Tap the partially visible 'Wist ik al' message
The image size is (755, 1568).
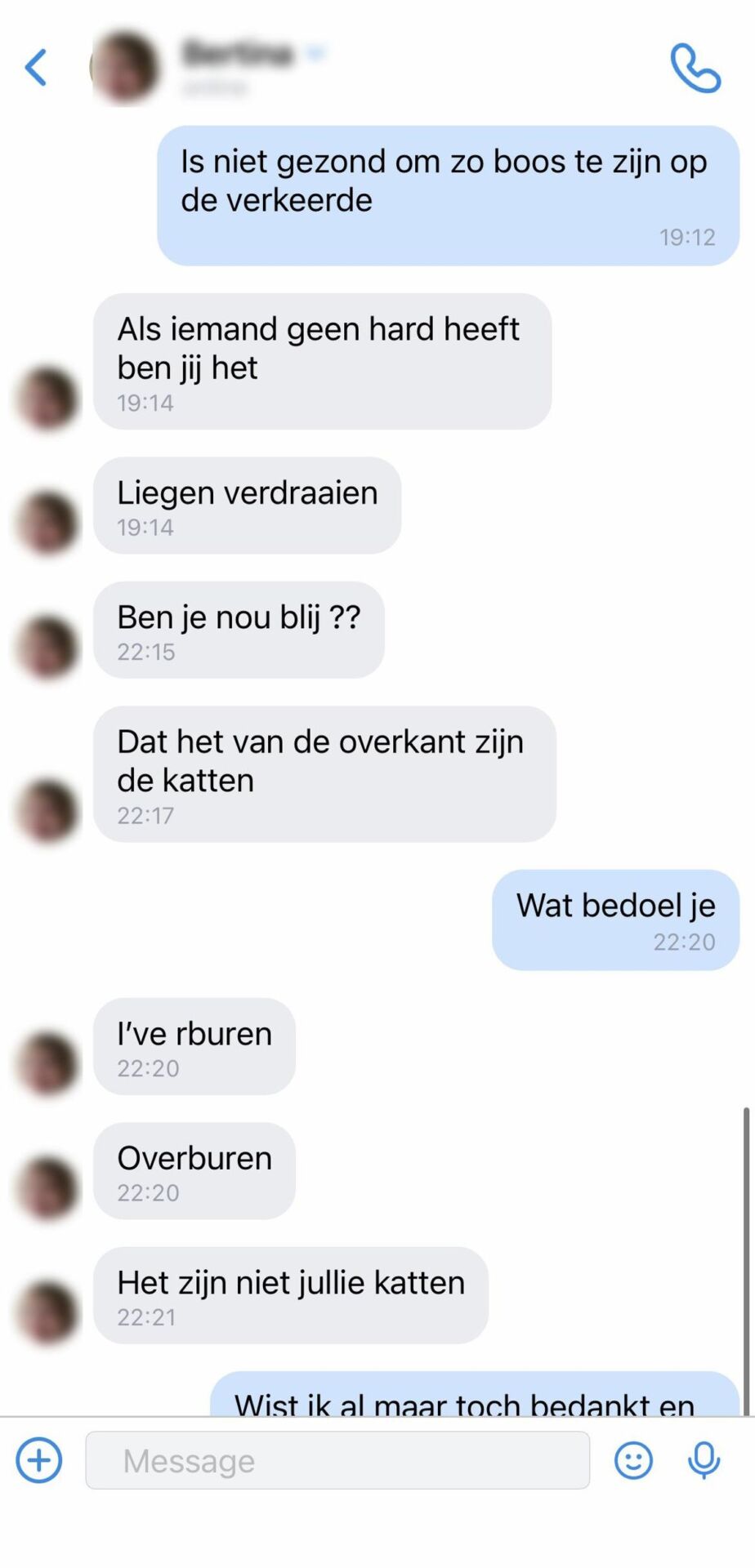click(x=475, y=1394)
